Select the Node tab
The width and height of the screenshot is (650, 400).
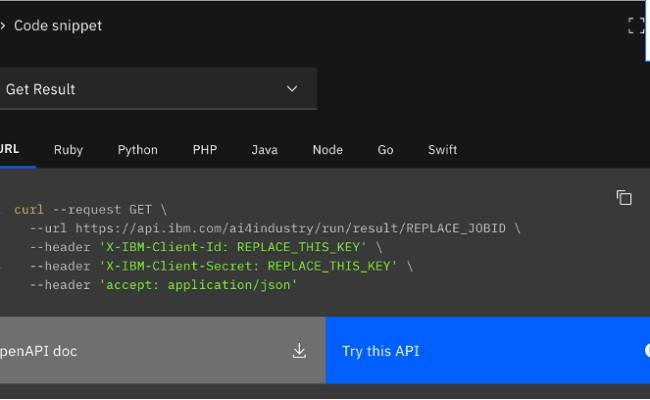[x=327, y=150]
